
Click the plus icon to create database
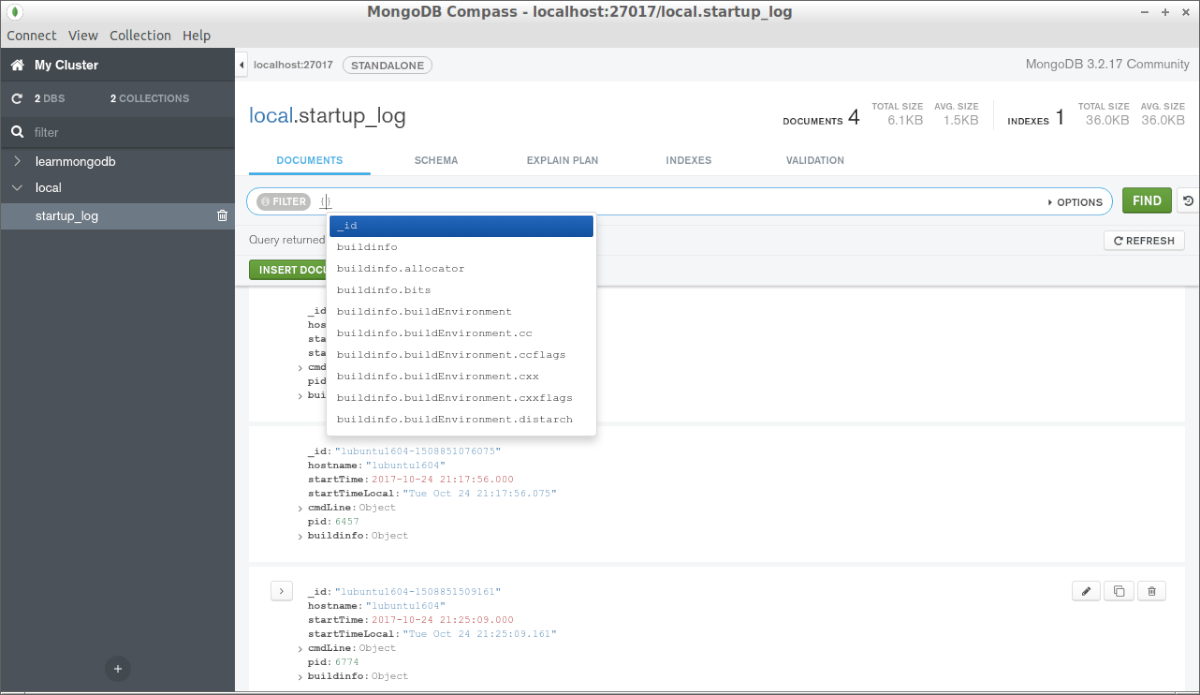pos(117,669)
